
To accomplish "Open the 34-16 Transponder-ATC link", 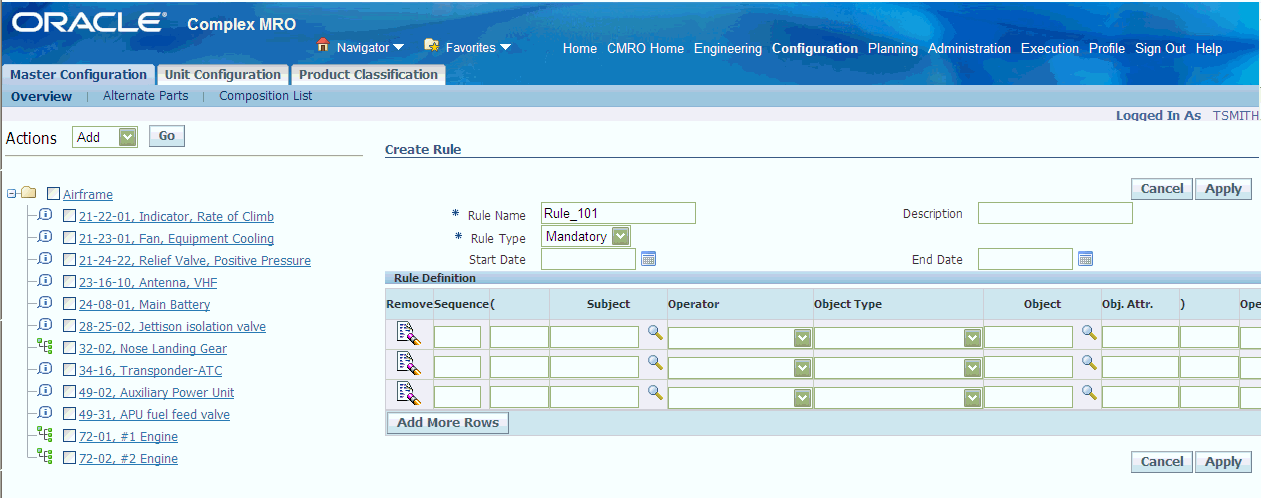I will 151,370.
